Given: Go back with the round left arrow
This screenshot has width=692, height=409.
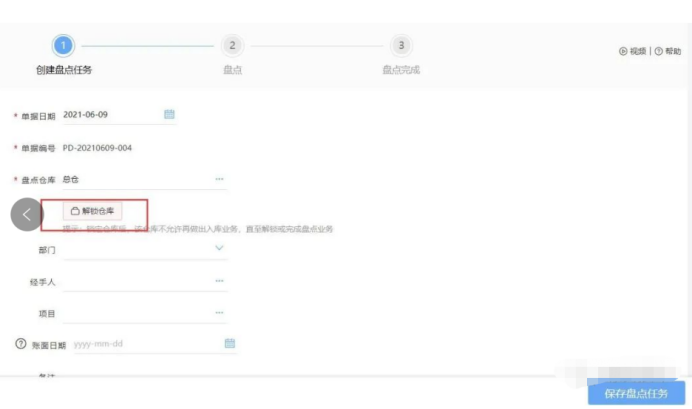Looking at the screenshot, I should (x=27, y=214).
